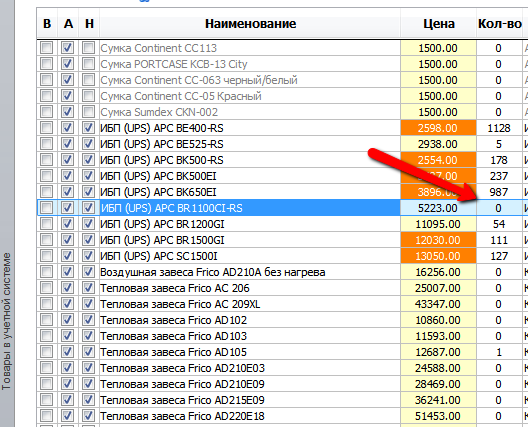
Task: Select row Тепловая завеса Frico AD103
Action: (x=250, y=336)
